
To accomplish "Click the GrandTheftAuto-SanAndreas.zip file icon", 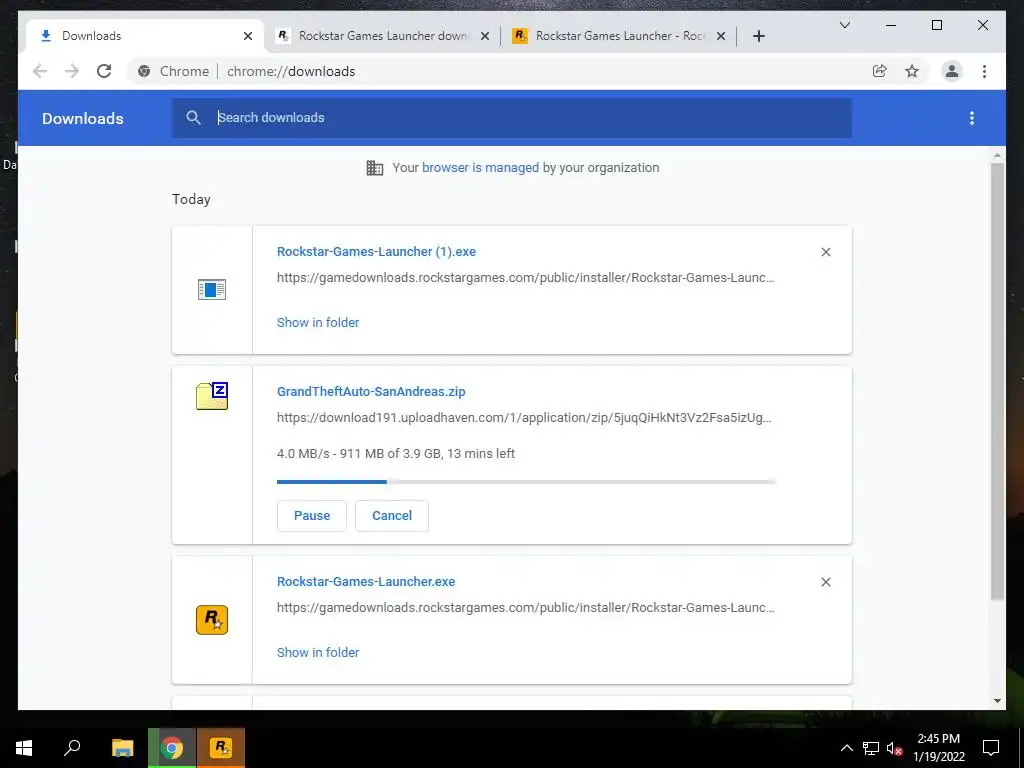I will 212,396.
